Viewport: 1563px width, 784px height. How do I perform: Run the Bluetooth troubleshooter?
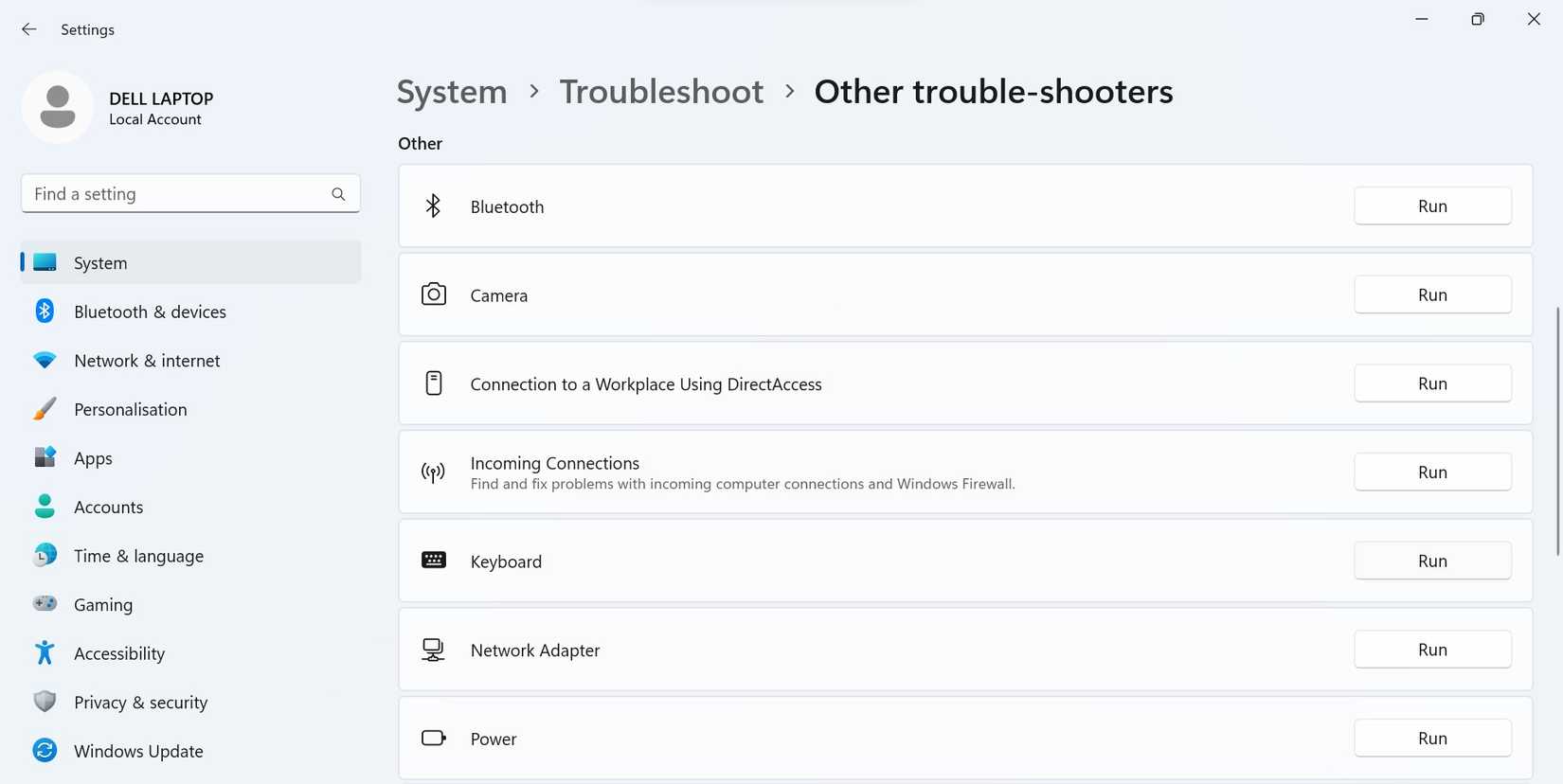coord(1431,206)
